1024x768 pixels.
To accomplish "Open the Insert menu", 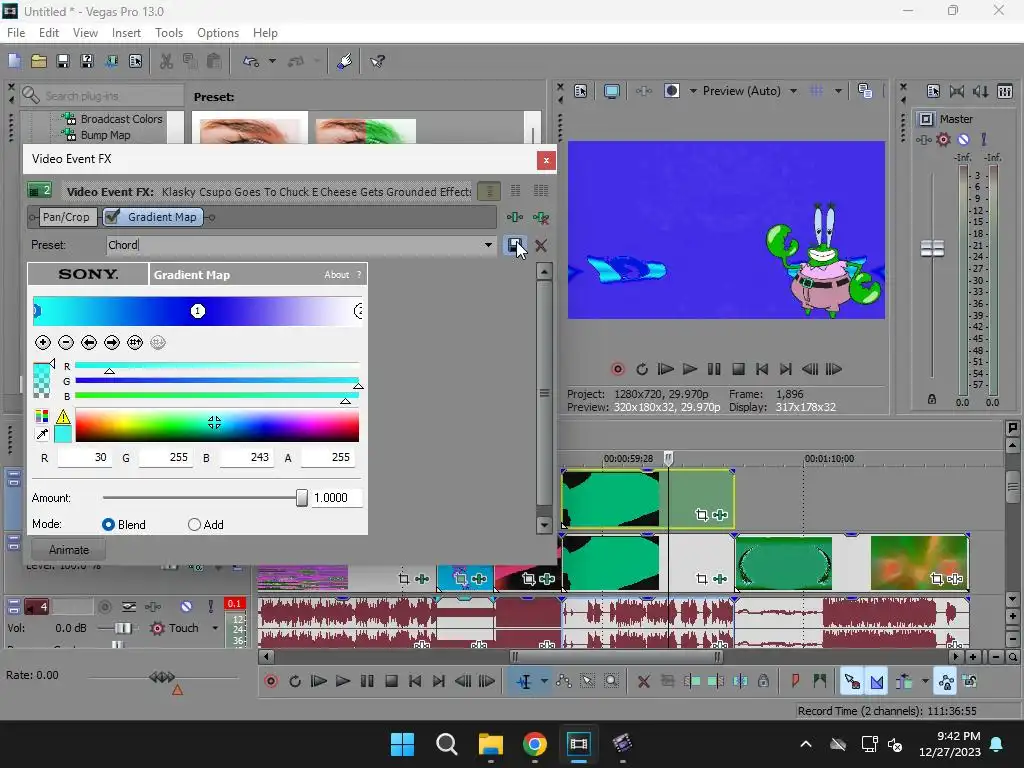I will click(x=126, y=33).
